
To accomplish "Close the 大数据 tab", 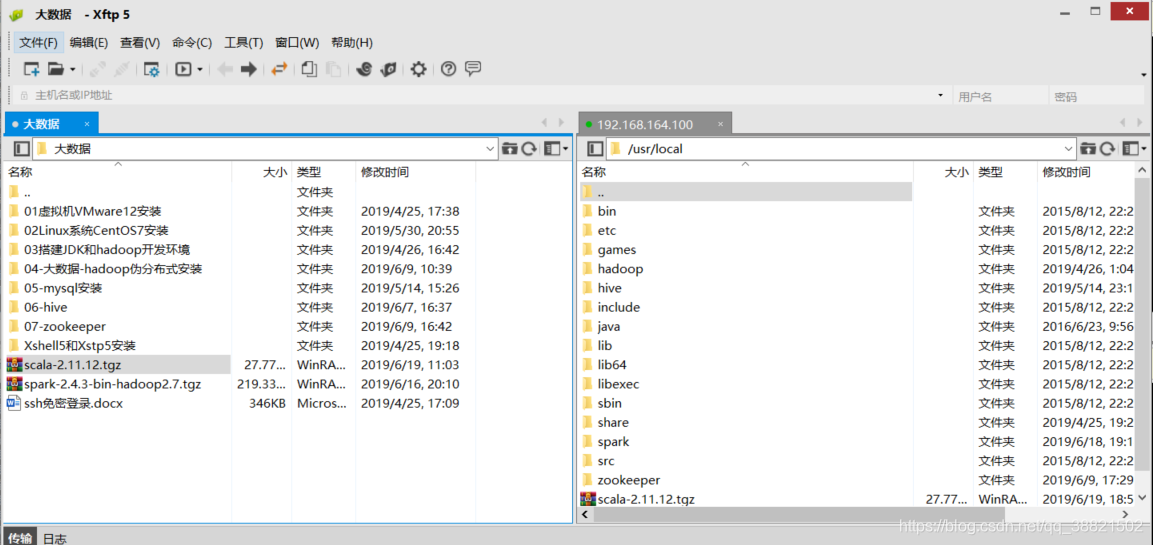I will pyautogui.click(x=87, y=124).
